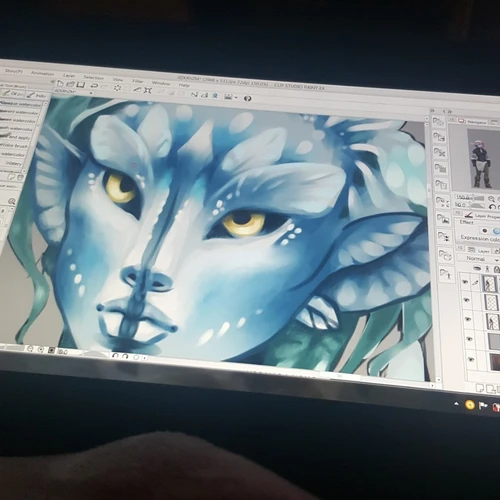
Task: Click the New vector layer icon below the layer list
Action: (490, 389)
